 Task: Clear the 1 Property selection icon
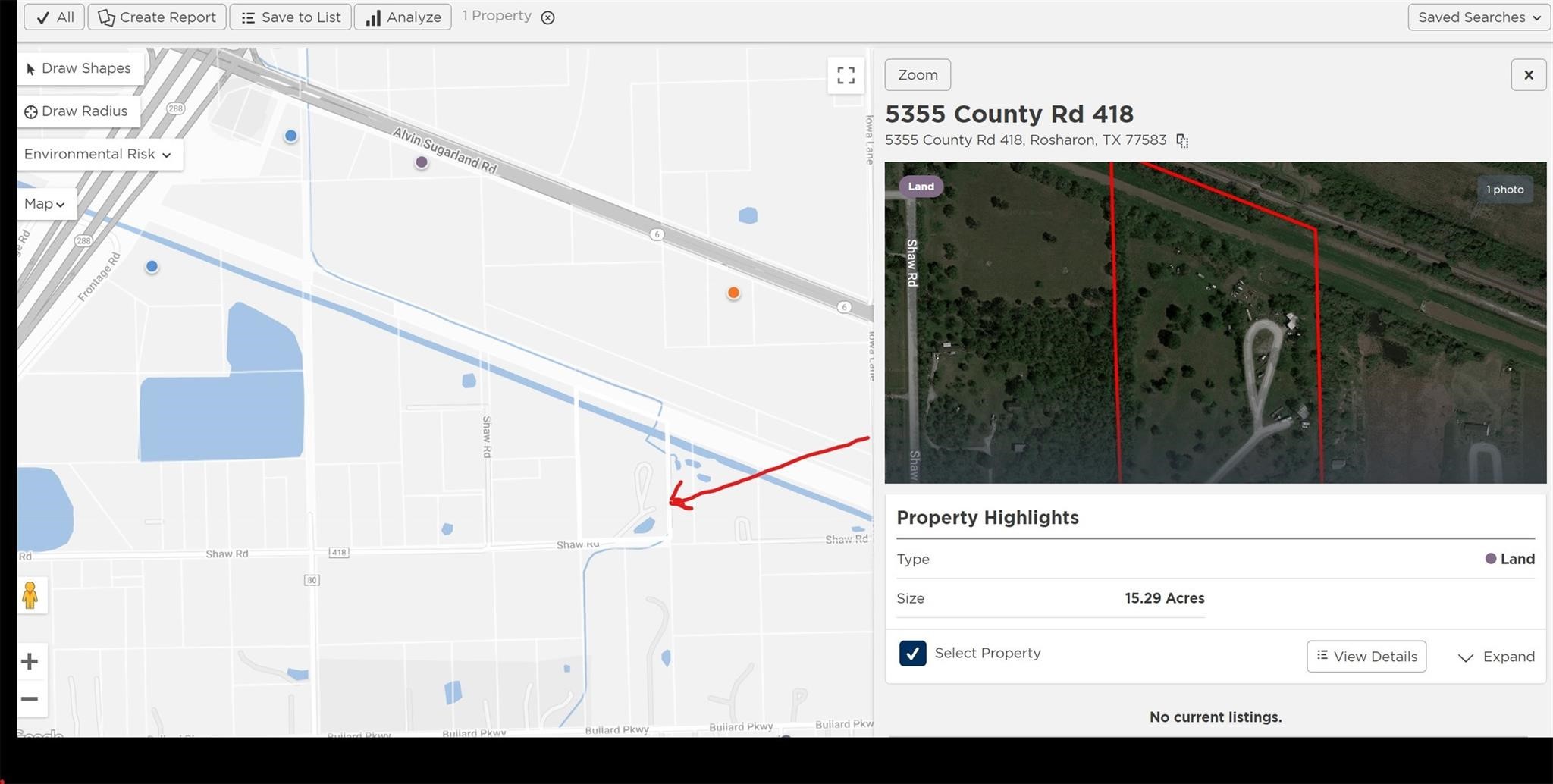pos(547,17)
